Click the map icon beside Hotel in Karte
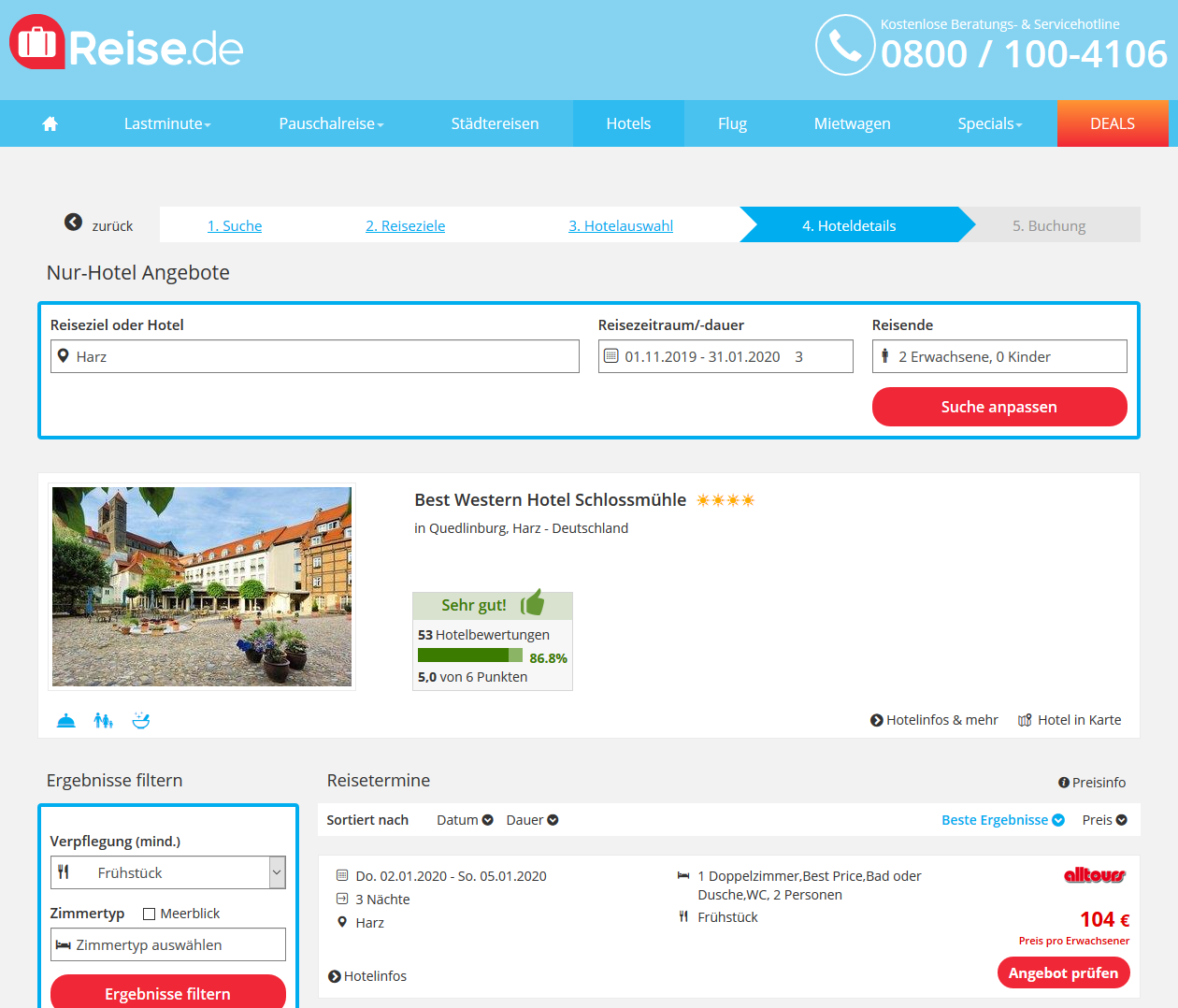This screenshot has height=1008, width=1178. [x=1025, y=720]
